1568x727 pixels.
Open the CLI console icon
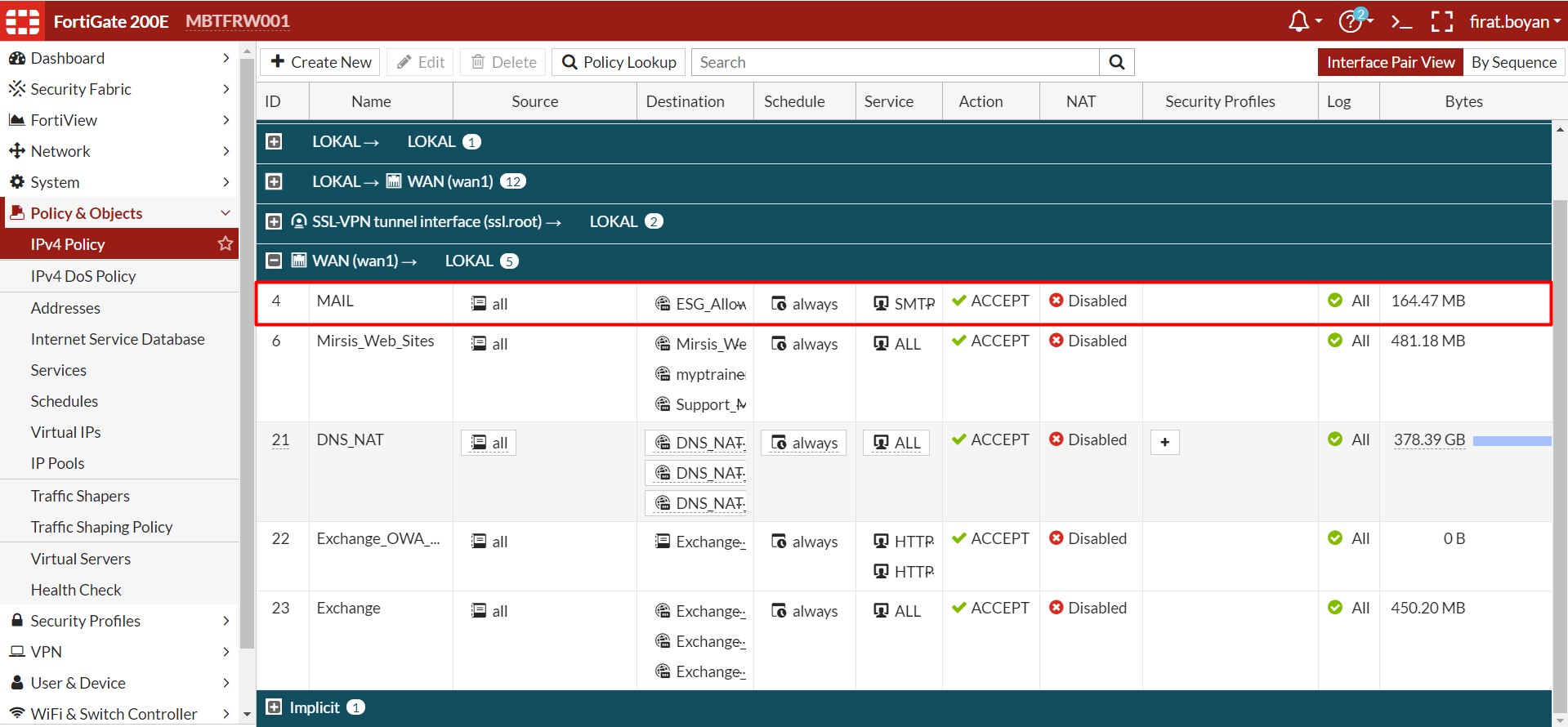(x=1401, y=22)
